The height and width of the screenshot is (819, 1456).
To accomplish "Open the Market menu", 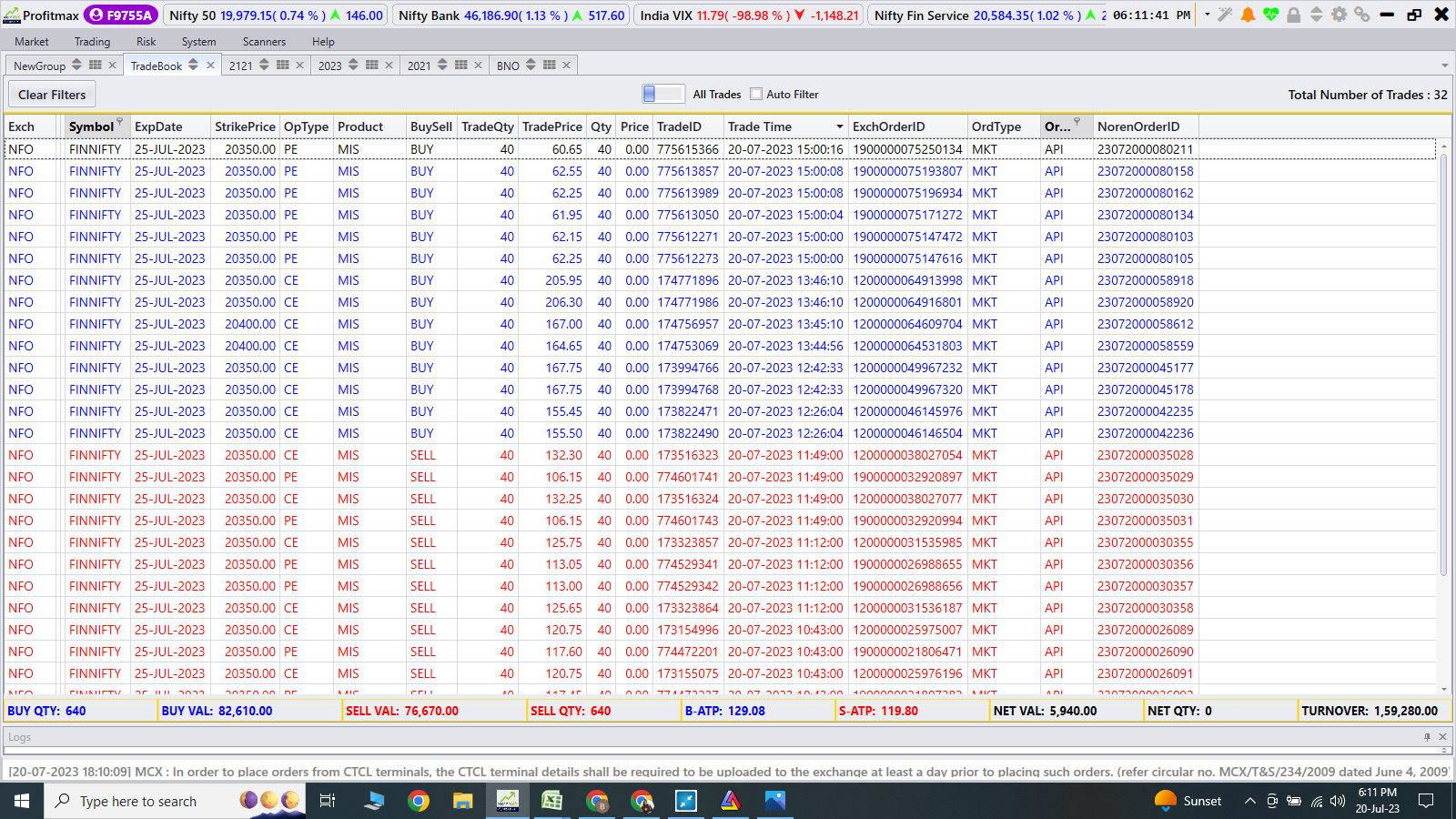I will click(x=32, y=42).
